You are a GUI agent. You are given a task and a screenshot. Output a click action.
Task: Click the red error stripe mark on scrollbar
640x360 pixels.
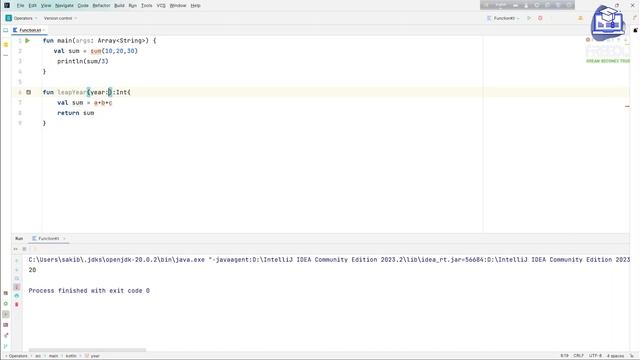click(x=627, y=107)
